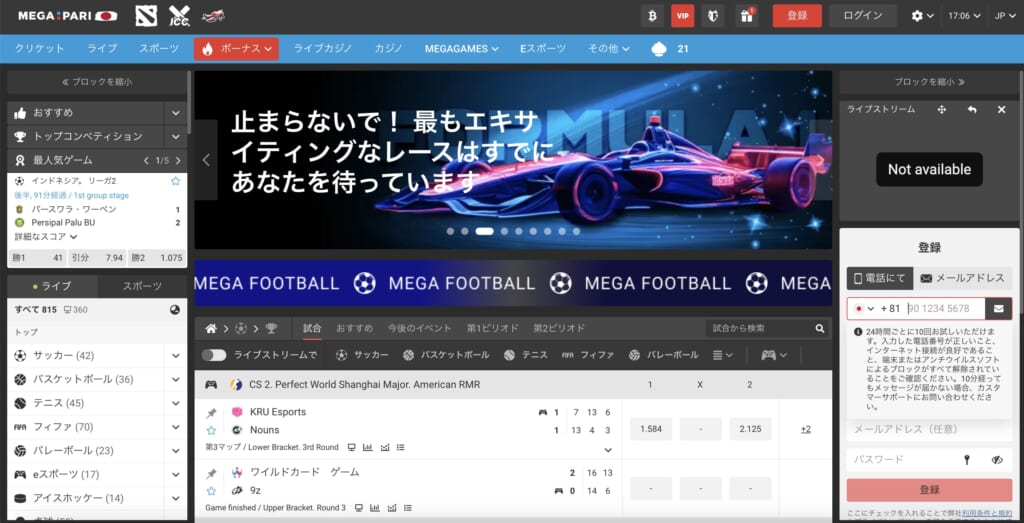
Task: Click ブロックを縮小 on left panel
Action: coord(97,82)
